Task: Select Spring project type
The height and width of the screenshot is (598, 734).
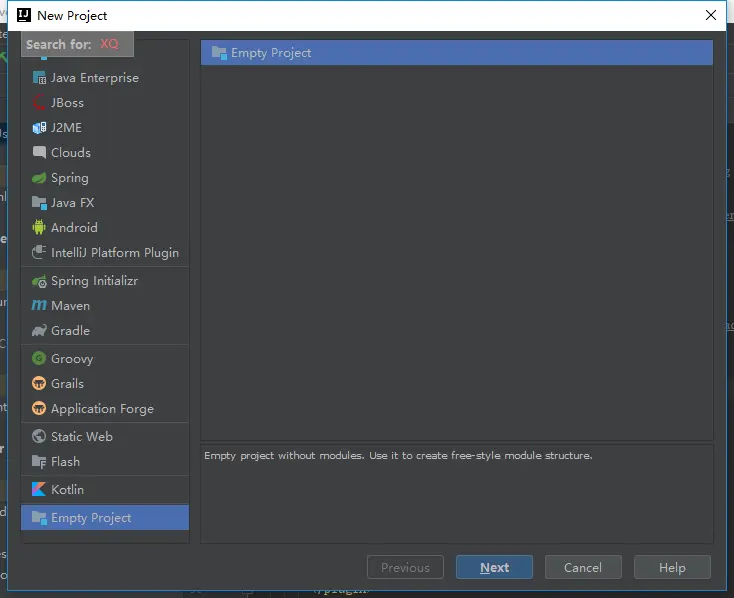Action: (105, 177)
